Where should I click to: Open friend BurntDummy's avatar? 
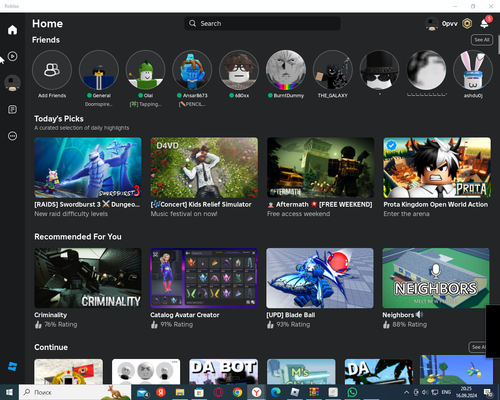tap(286, 70)
